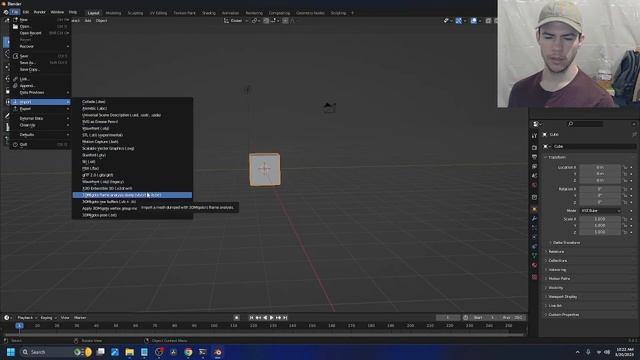Click New in the File menu

tap(40, 20)
